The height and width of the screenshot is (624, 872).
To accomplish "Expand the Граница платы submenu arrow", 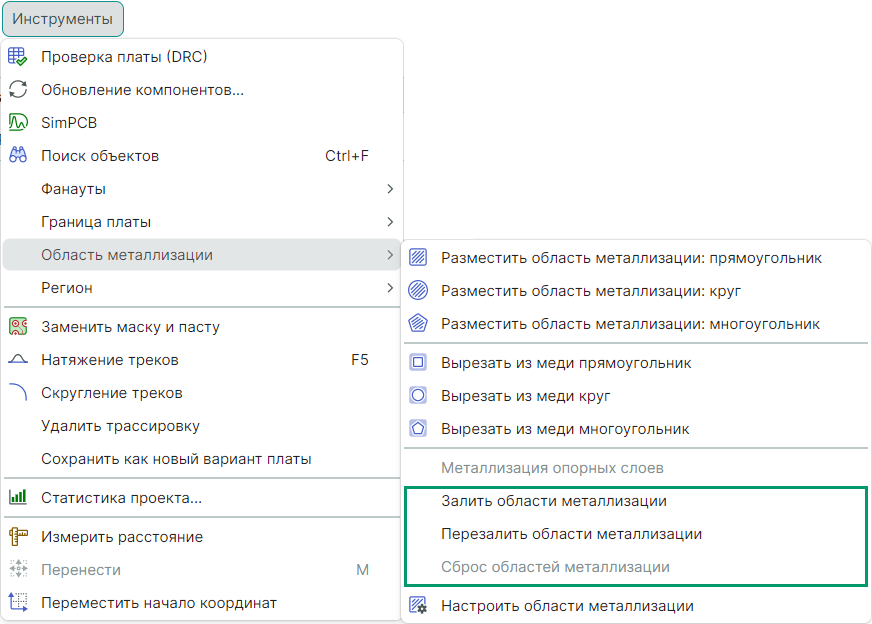I will (390, 222).
